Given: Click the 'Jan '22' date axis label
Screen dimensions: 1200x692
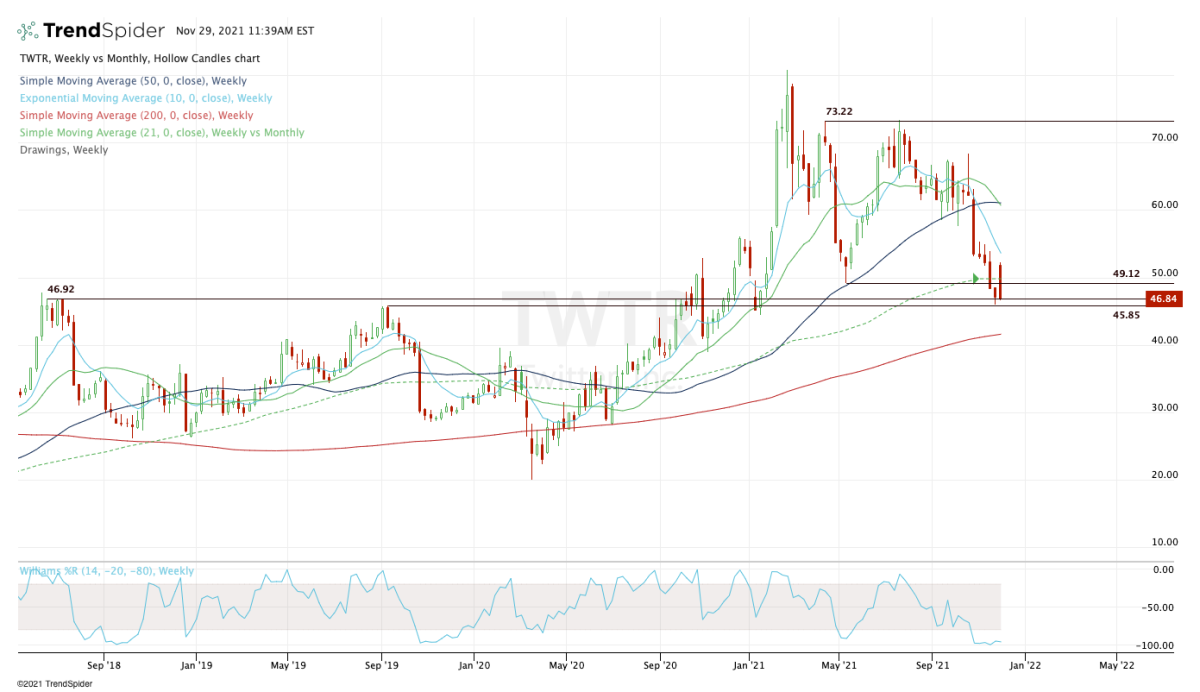Looking at the screenshot, I should point(1024,664).
